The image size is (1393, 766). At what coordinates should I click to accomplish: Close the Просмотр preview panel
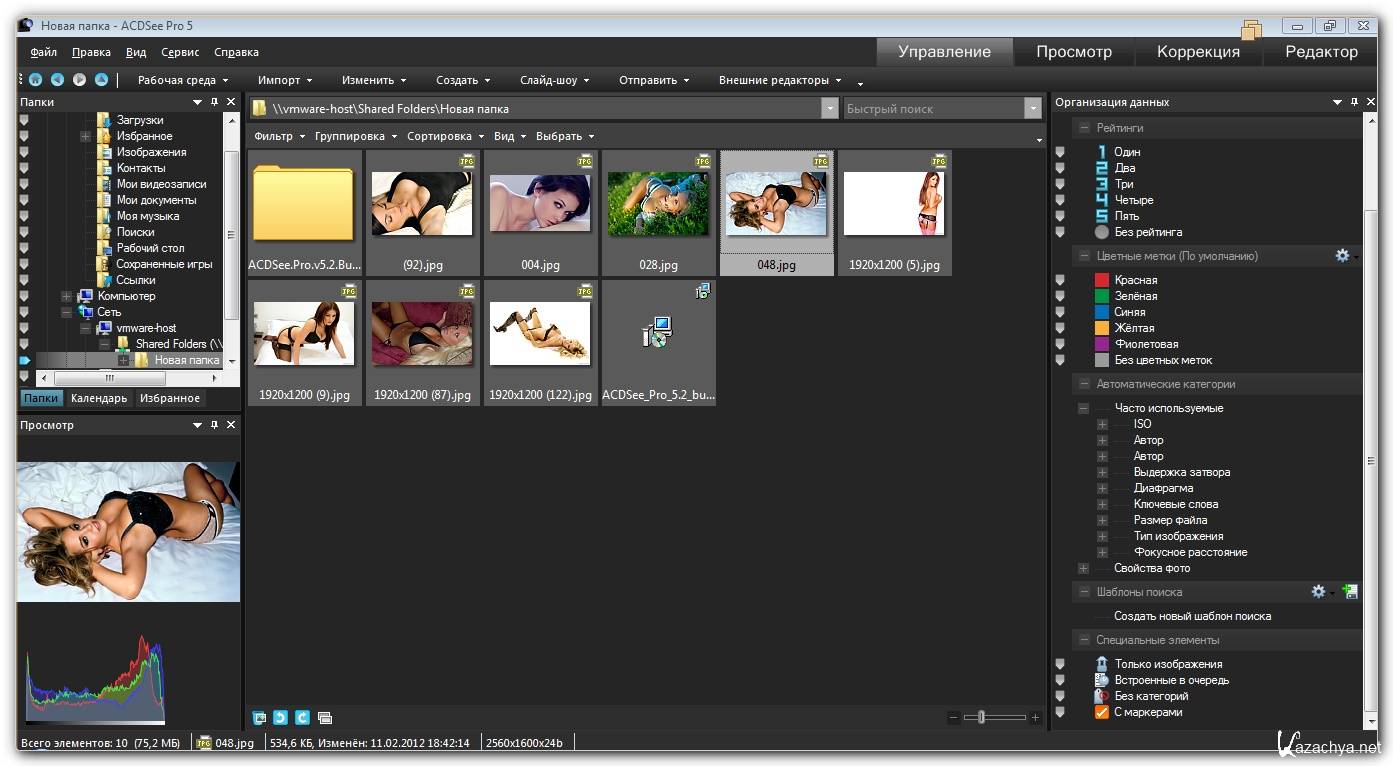point(231,425)
